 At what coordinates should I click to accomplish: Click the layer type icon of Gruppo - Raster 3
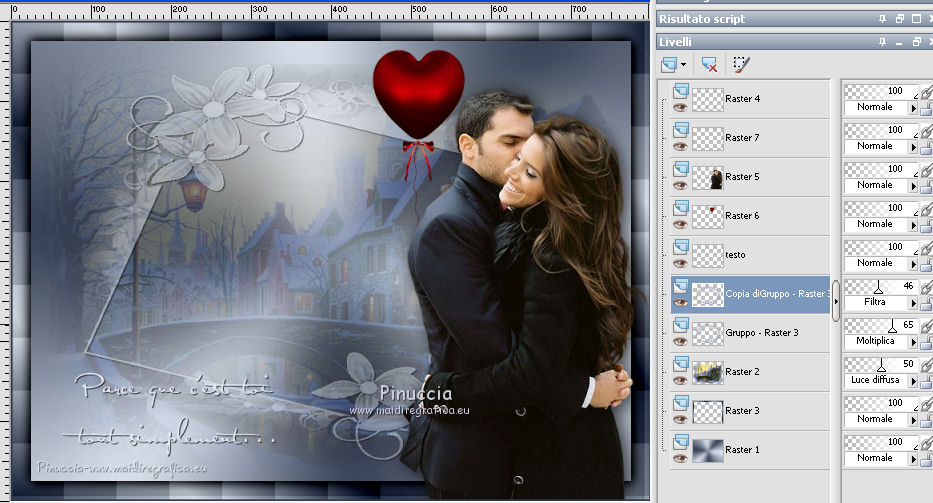tap(681, 324)
